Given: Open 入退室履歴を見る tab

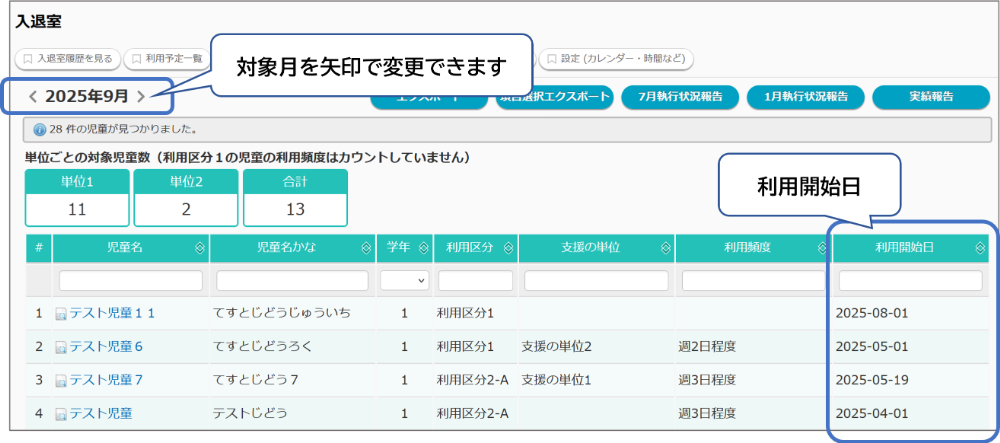Looking at the screenshot, I should click(68, 59).
